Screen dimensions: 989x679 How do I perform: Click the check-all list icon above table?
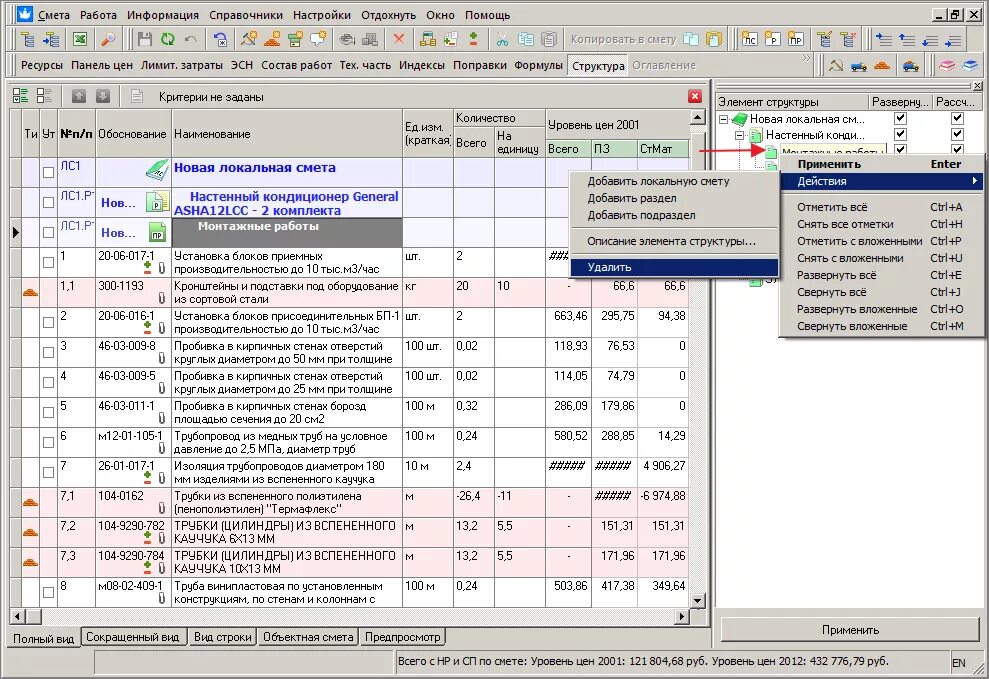20,96
